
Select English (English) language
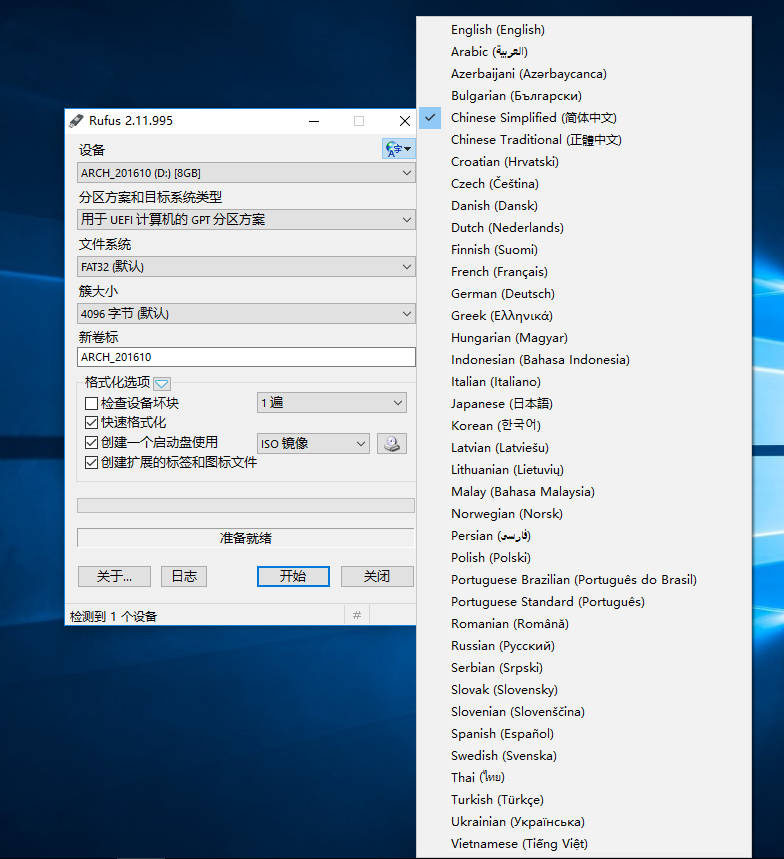[584, 30]
